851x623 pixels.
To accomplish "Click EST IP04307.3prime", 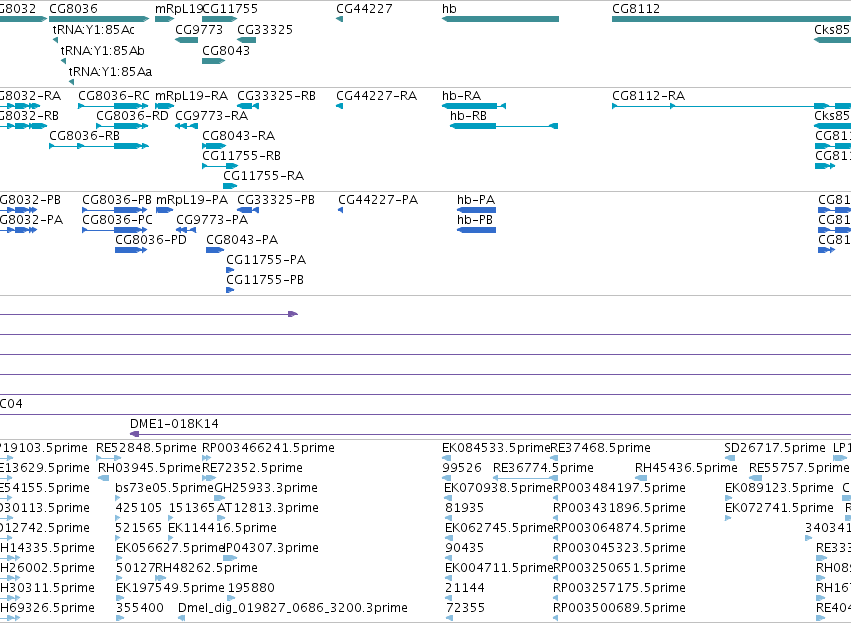I will (x=271, y=548).
